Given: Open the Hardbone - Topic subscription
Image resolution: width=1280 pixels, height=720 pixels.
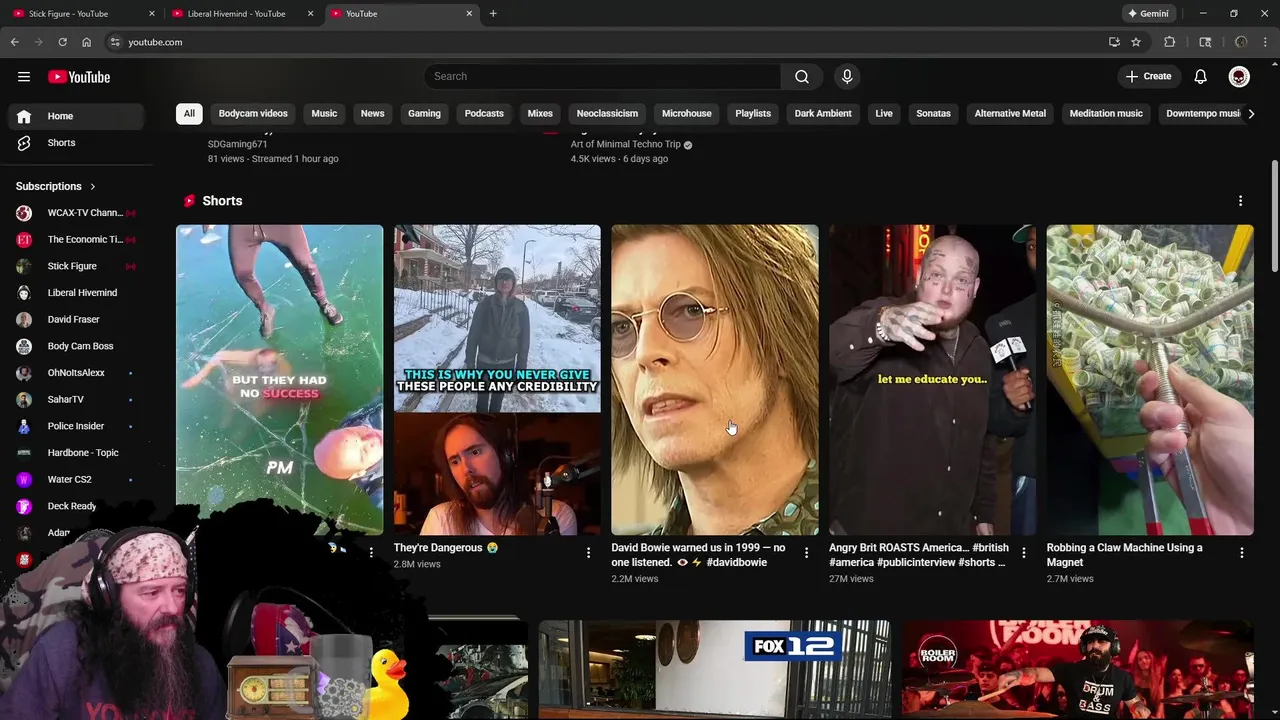Looking at the screenshot, I should (x=76, y=453).
